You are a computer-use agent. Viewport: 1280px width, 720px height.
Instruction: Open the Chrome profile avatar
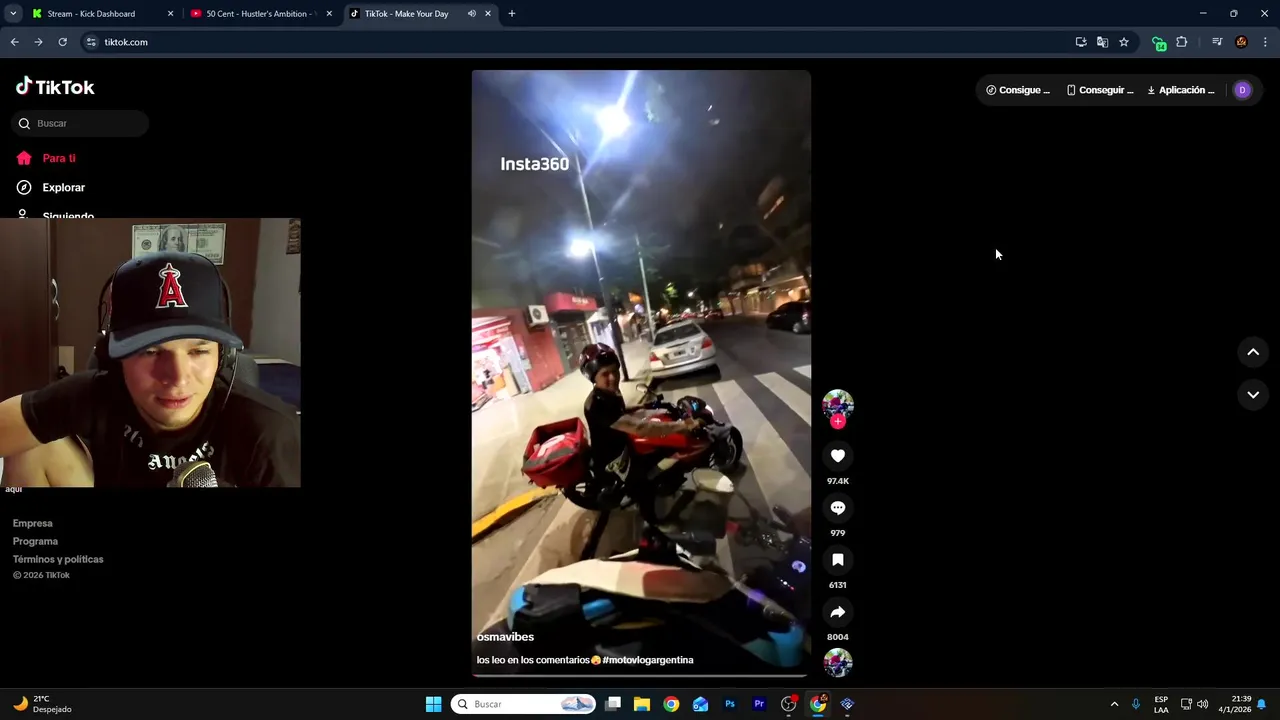(1241, 42)
